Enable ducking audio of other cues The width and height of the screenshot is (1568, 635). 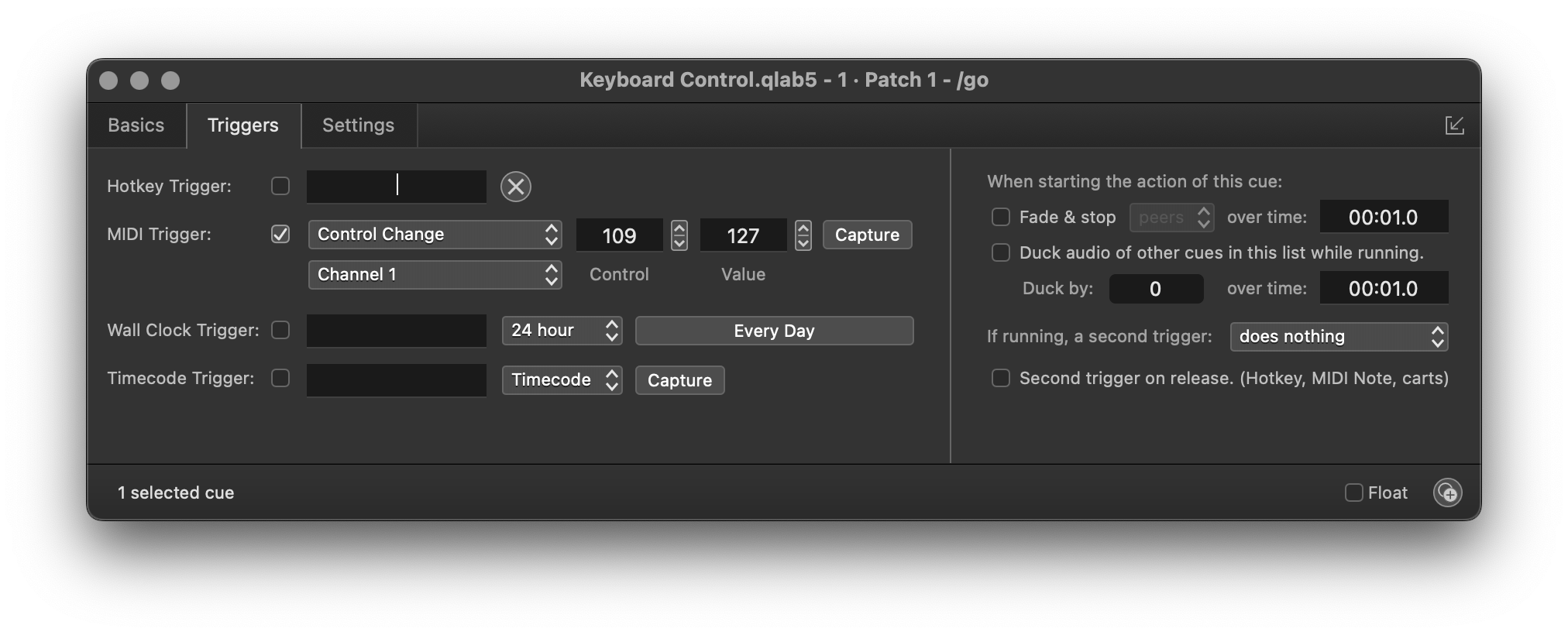coord(1000,252)
